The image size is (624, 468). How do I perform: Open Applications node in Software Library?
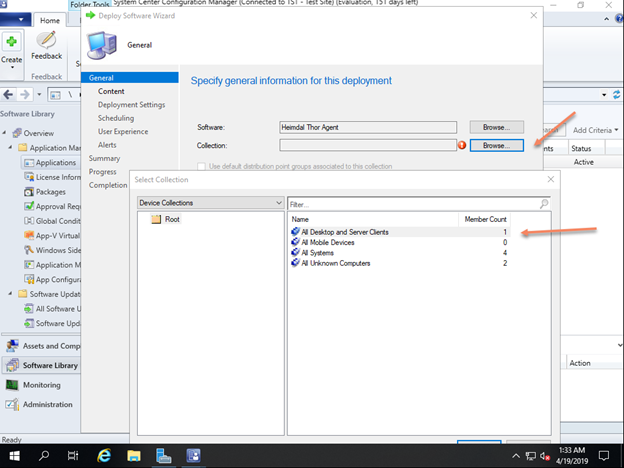coord(50,162)
